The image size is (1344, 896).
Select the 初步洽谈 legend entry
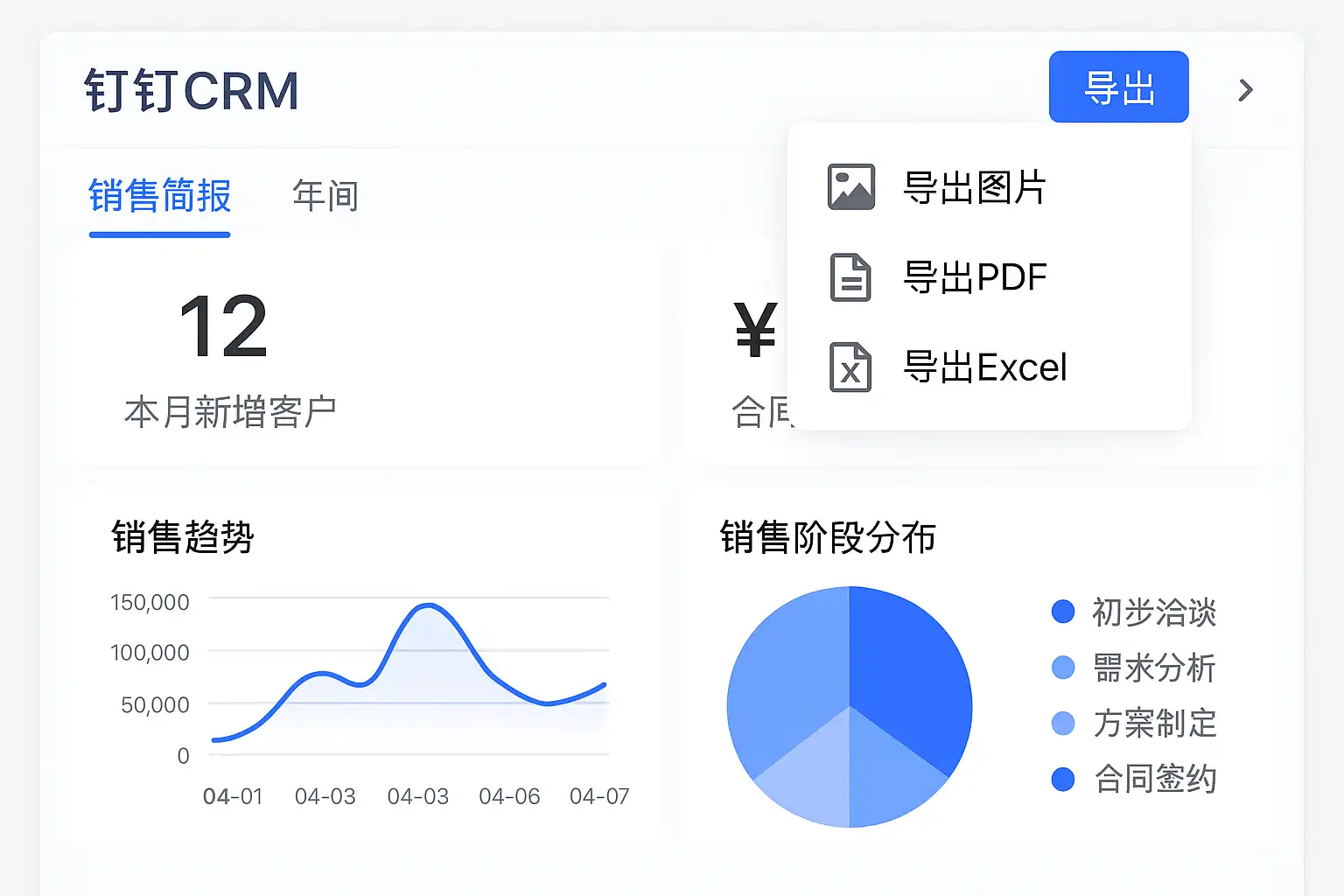click(1134, 612)
